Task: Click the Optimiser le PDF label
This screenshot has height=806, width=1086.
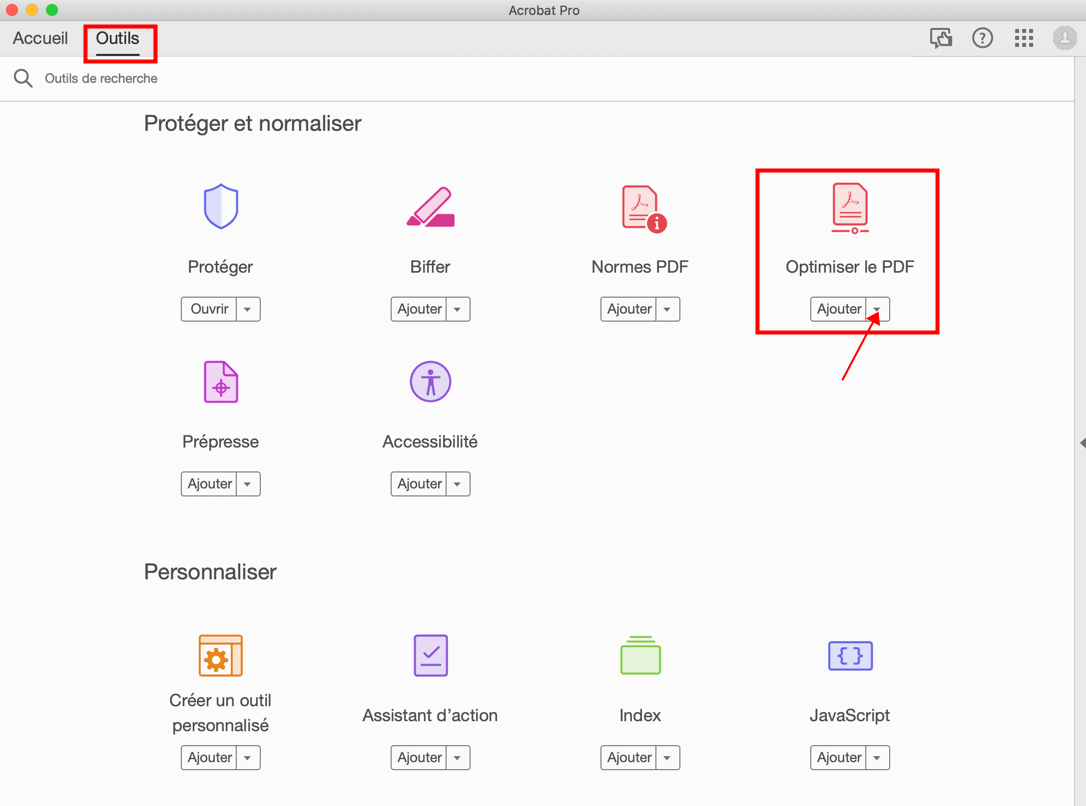Action: [x=850, y=267]
